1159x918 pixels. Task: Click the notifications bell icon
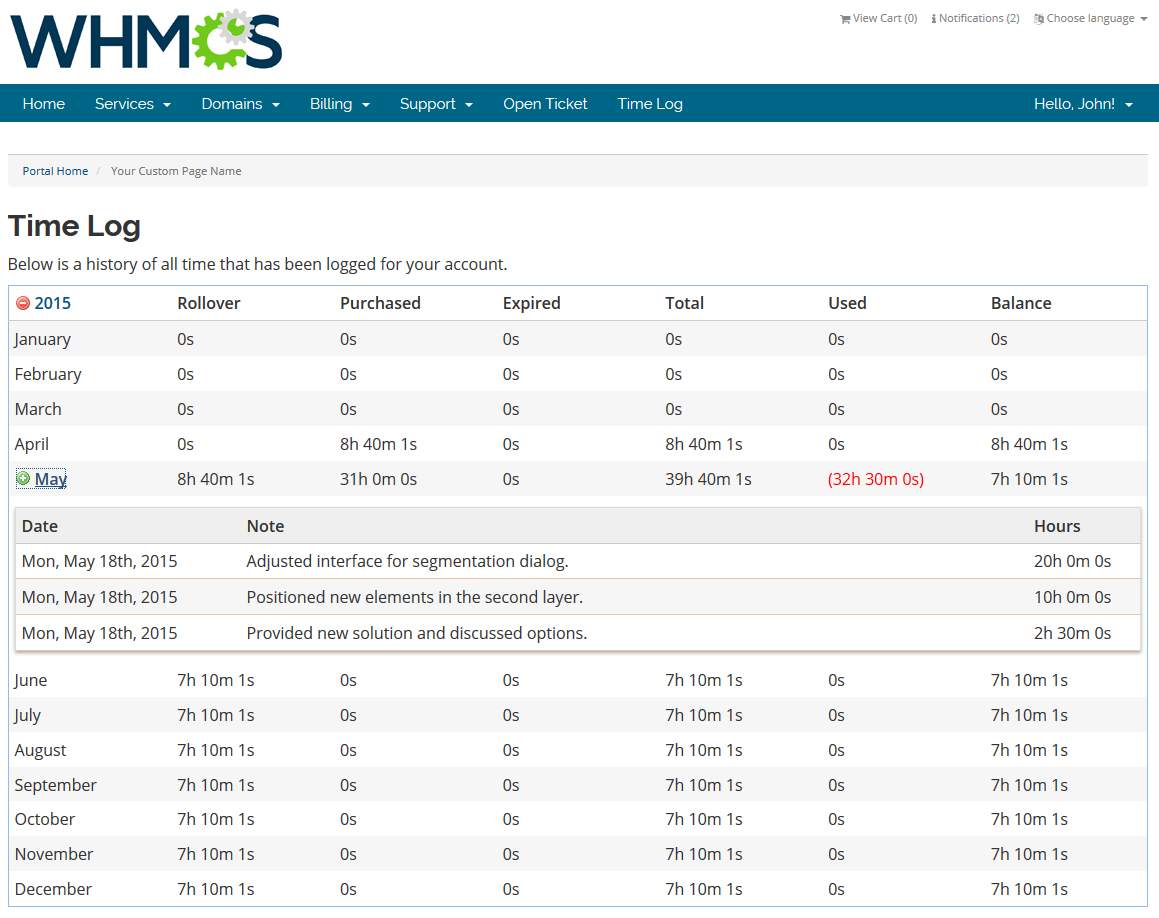(x=936, y=18)
